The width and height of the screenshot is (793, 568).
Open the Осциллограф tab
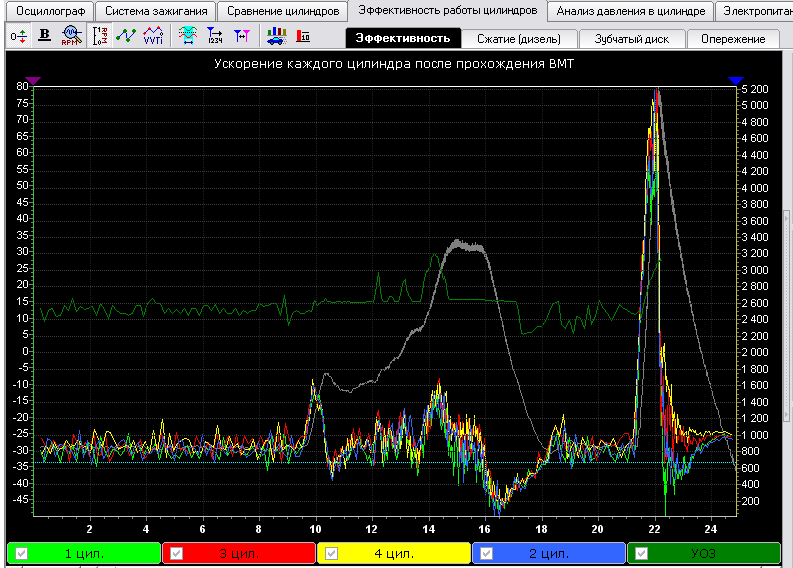click(50, 11)
